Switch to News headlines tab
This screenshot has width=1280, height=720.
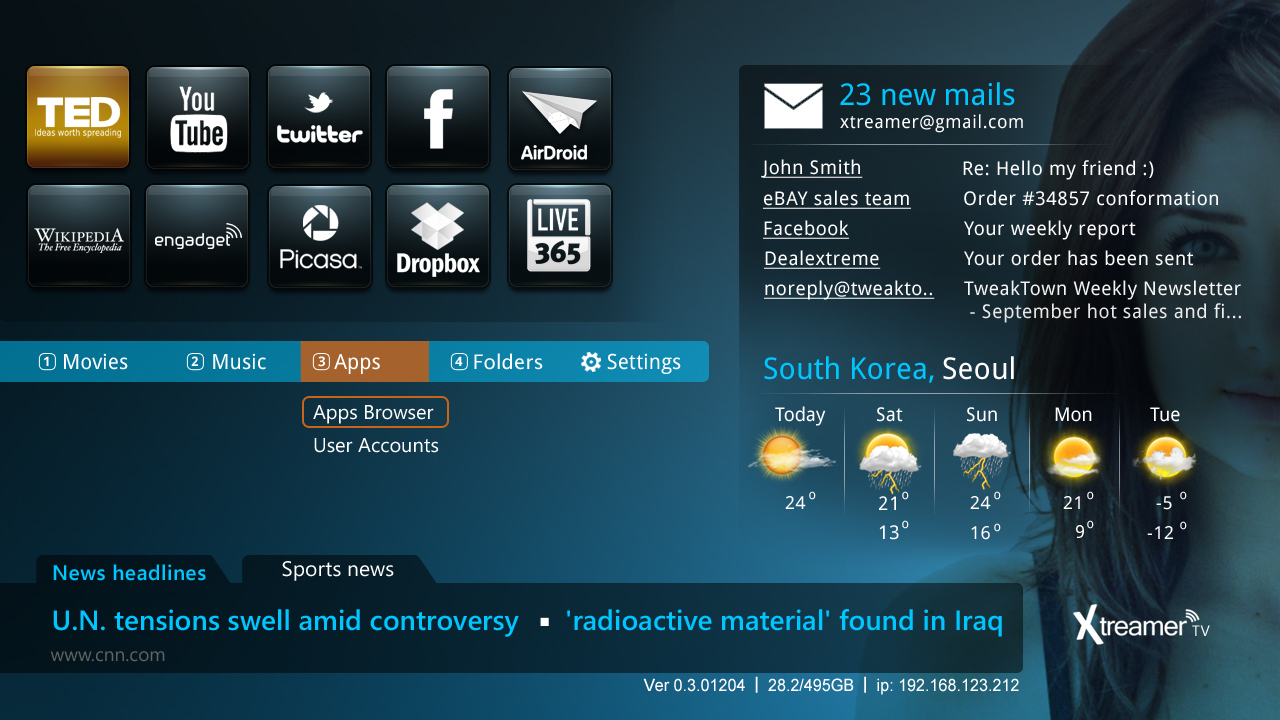tap(129, 572)
